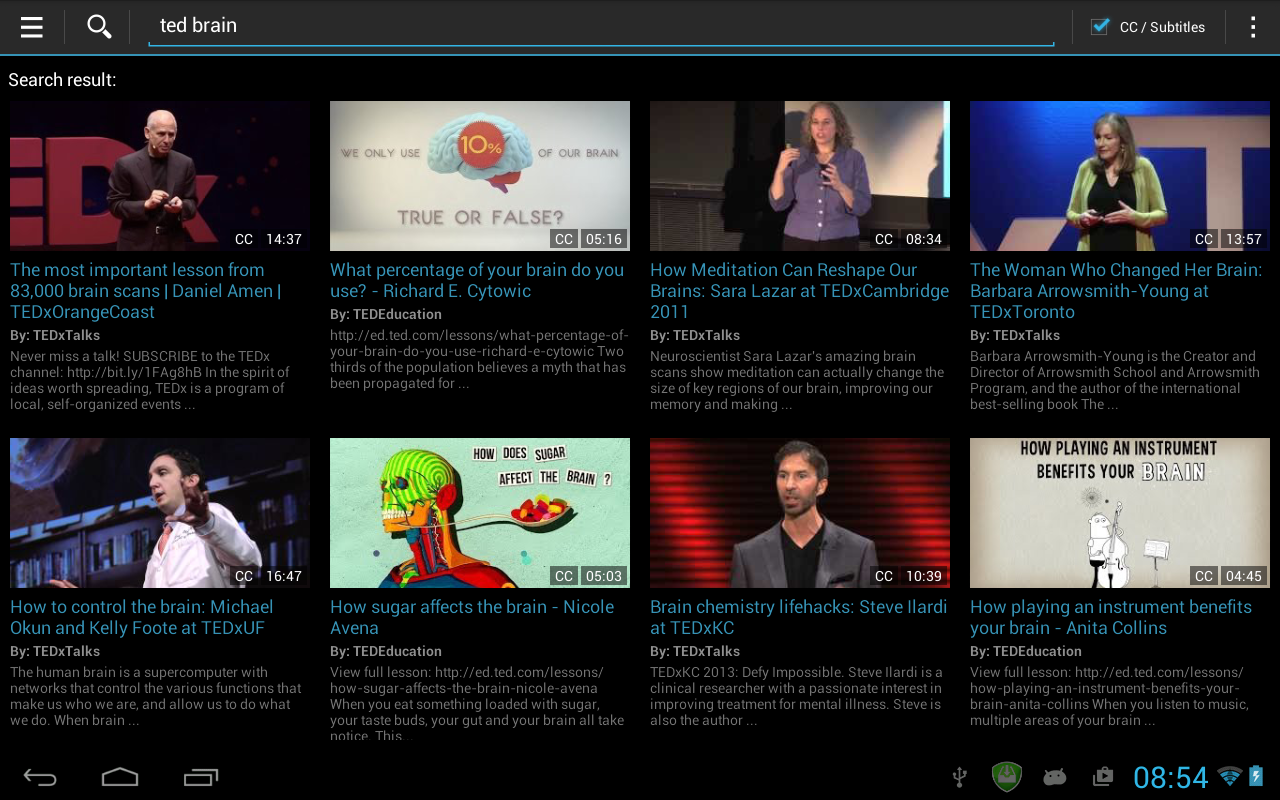Tap the CC badge on instrument video
This screenshot has height=800, width=1280.
point(1204,576)
